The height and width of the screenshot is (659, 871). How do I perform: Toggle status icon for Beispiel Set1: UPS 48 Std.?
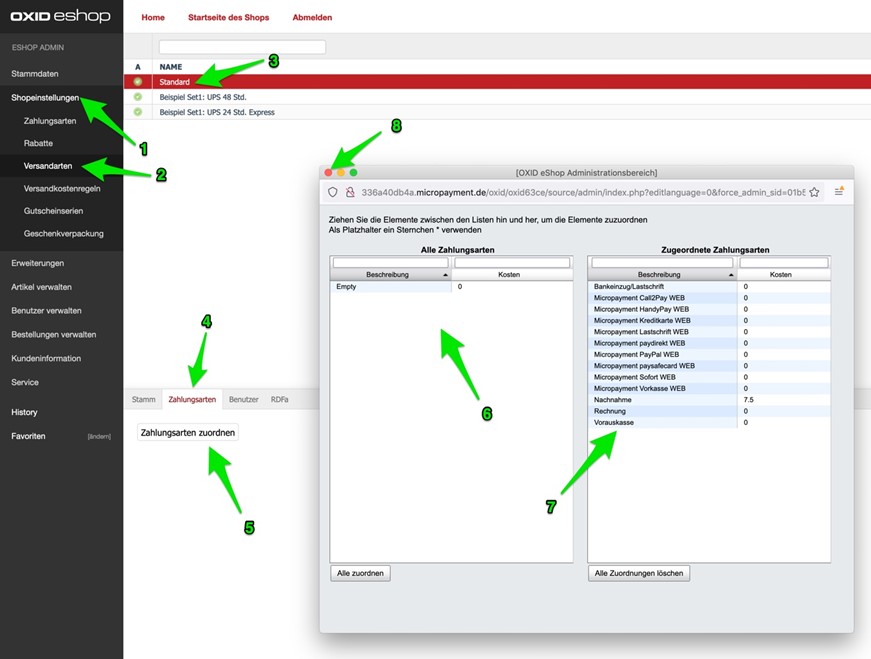click(137, 97)
